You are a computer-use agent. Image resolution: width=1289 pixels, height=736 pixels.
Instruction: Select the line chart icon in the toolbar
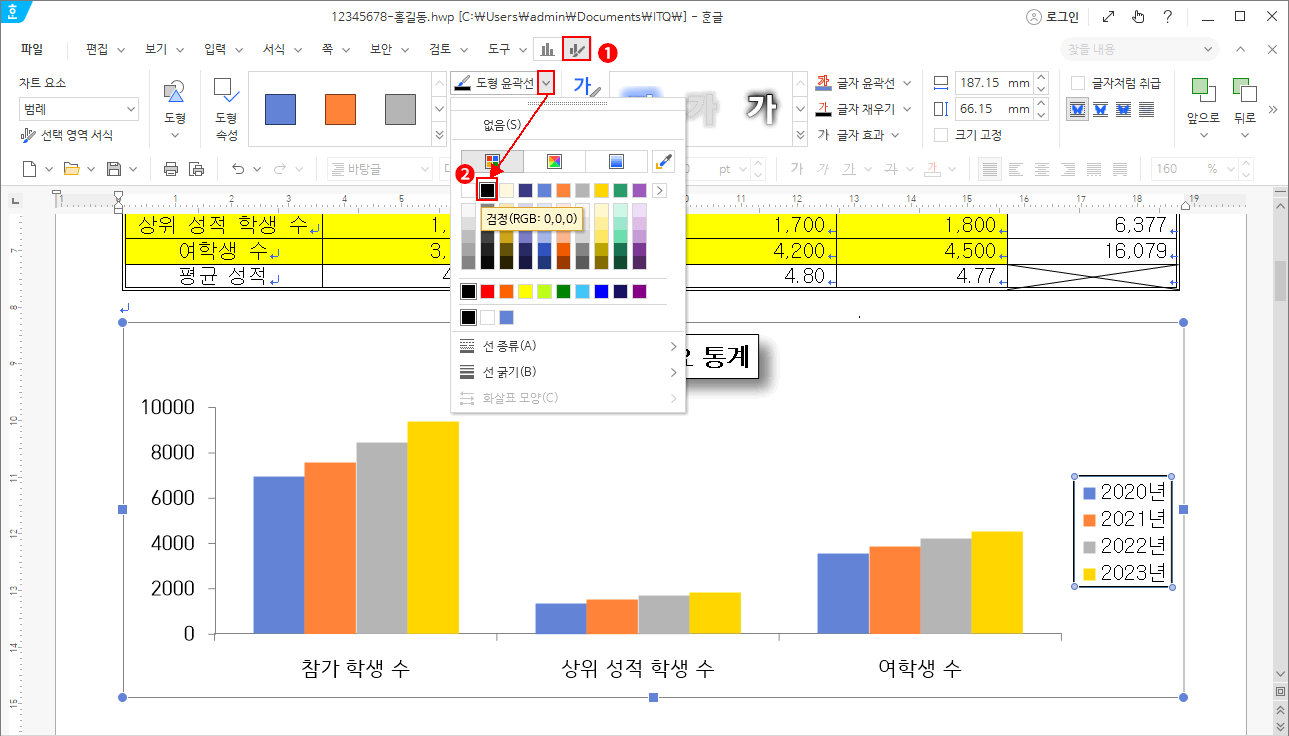point(575,48)
